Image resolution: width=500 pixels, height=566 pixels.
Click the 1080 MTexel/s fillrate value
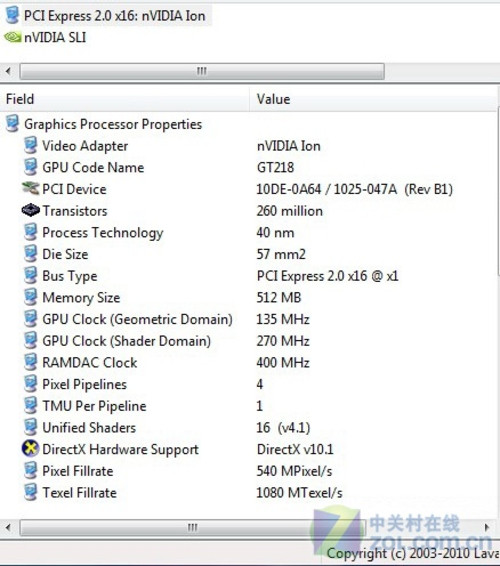click(299, 492)
